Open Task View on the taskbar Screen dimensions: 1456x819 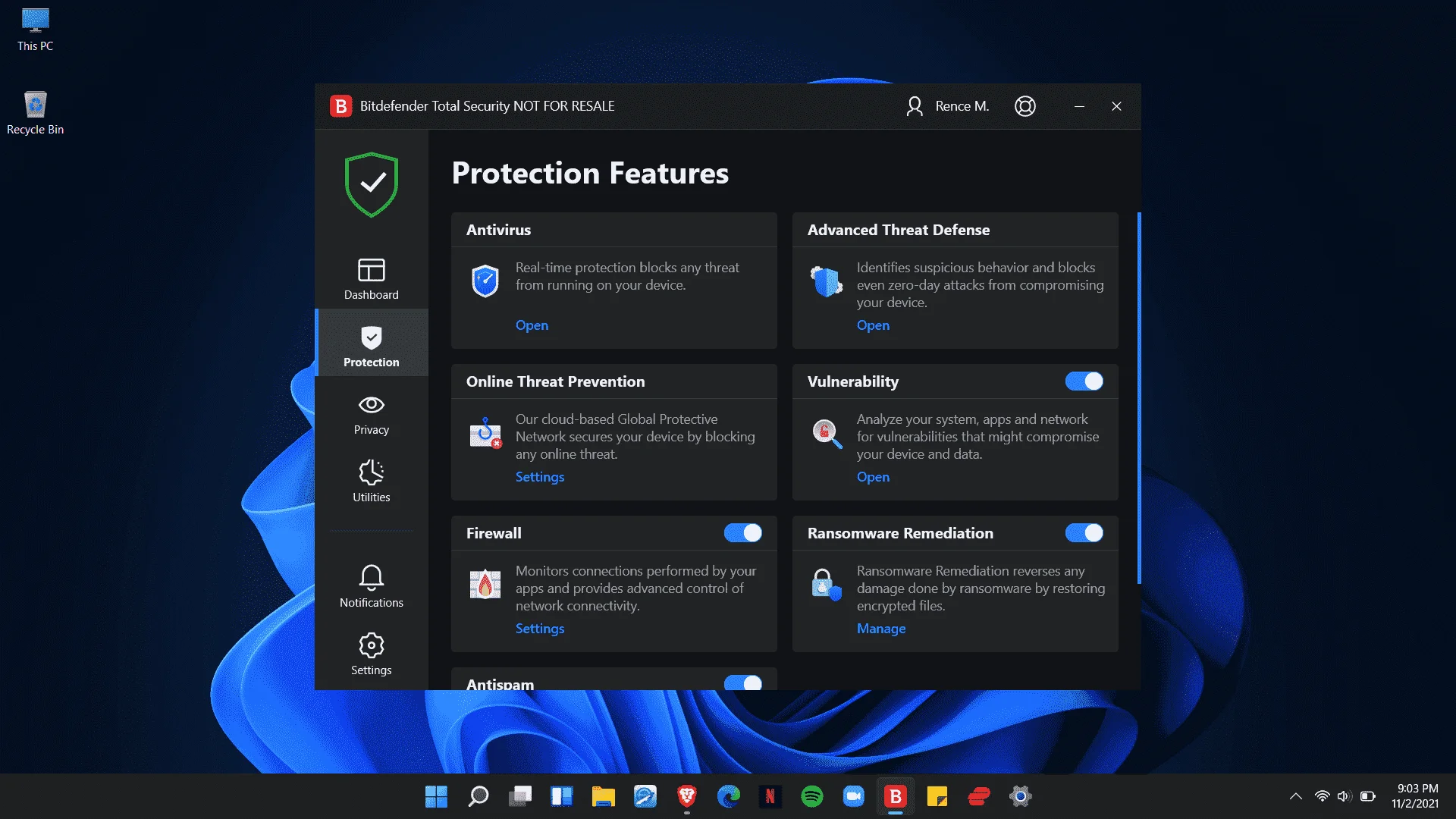(x=519, y=796)
